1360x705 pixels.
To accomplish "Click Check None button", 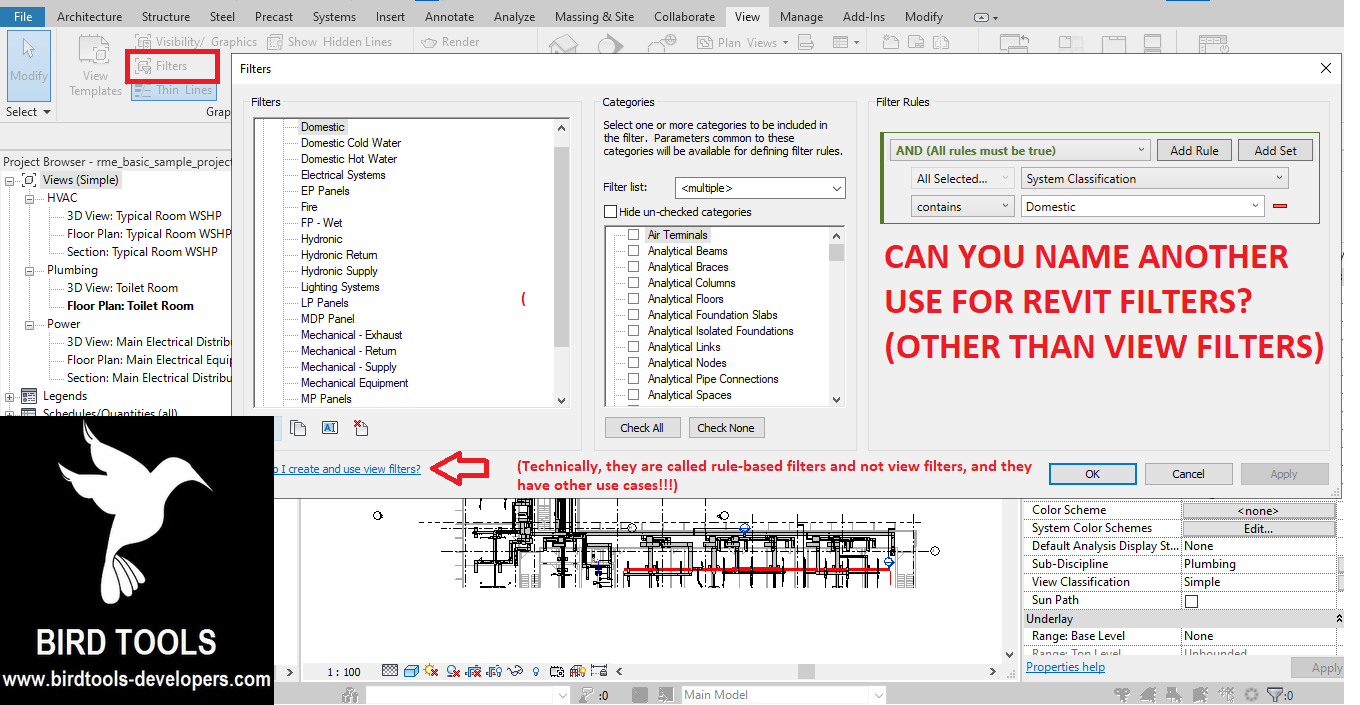I will coord(726,428).
